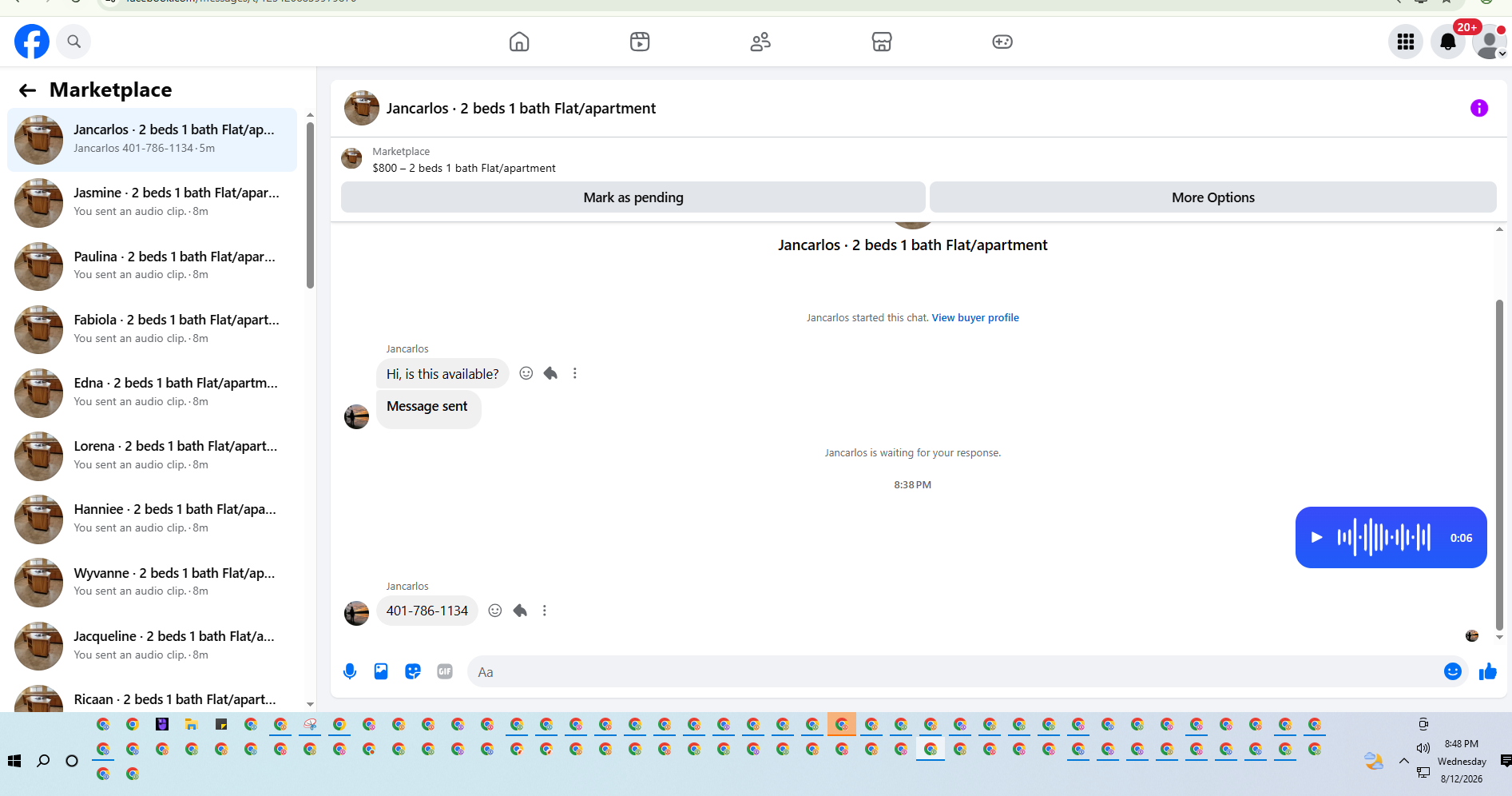
Task: Open the Windows Start menu
Action: coord(14,761)
